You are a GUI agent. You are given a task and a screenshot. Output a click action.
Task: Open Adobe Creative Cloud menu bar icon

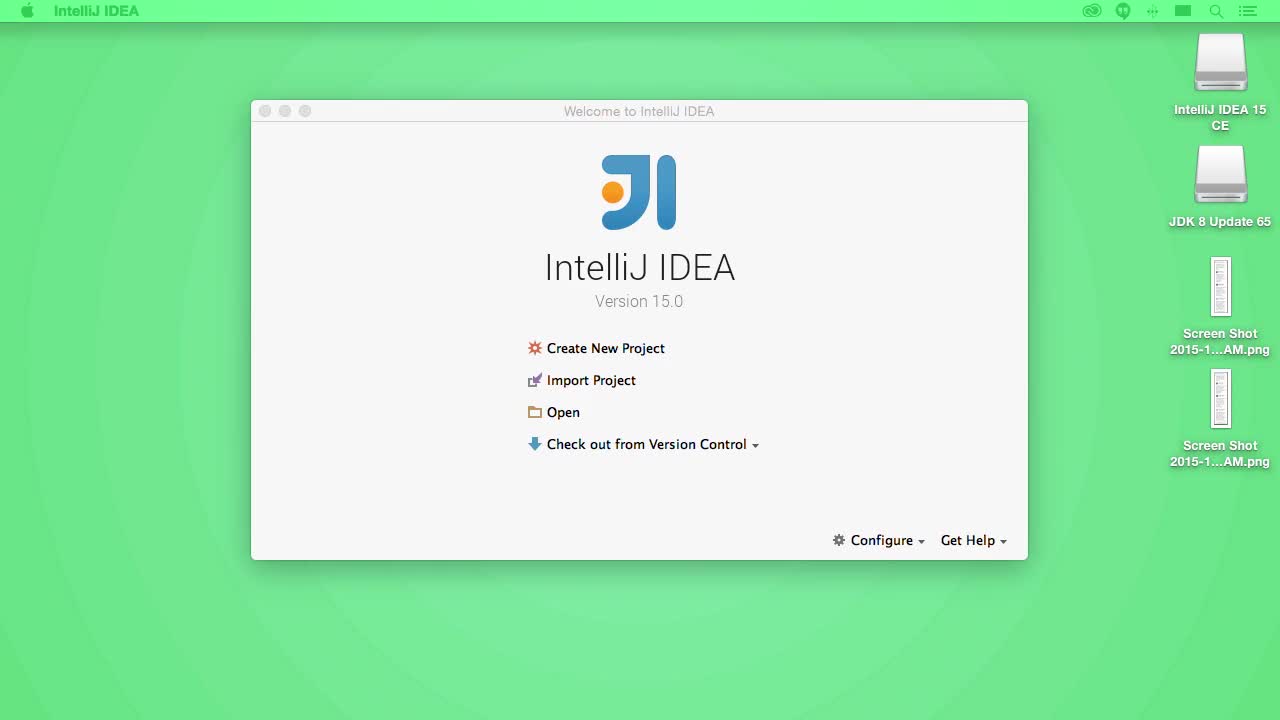pyautogui.click(x=1092, y=11)
